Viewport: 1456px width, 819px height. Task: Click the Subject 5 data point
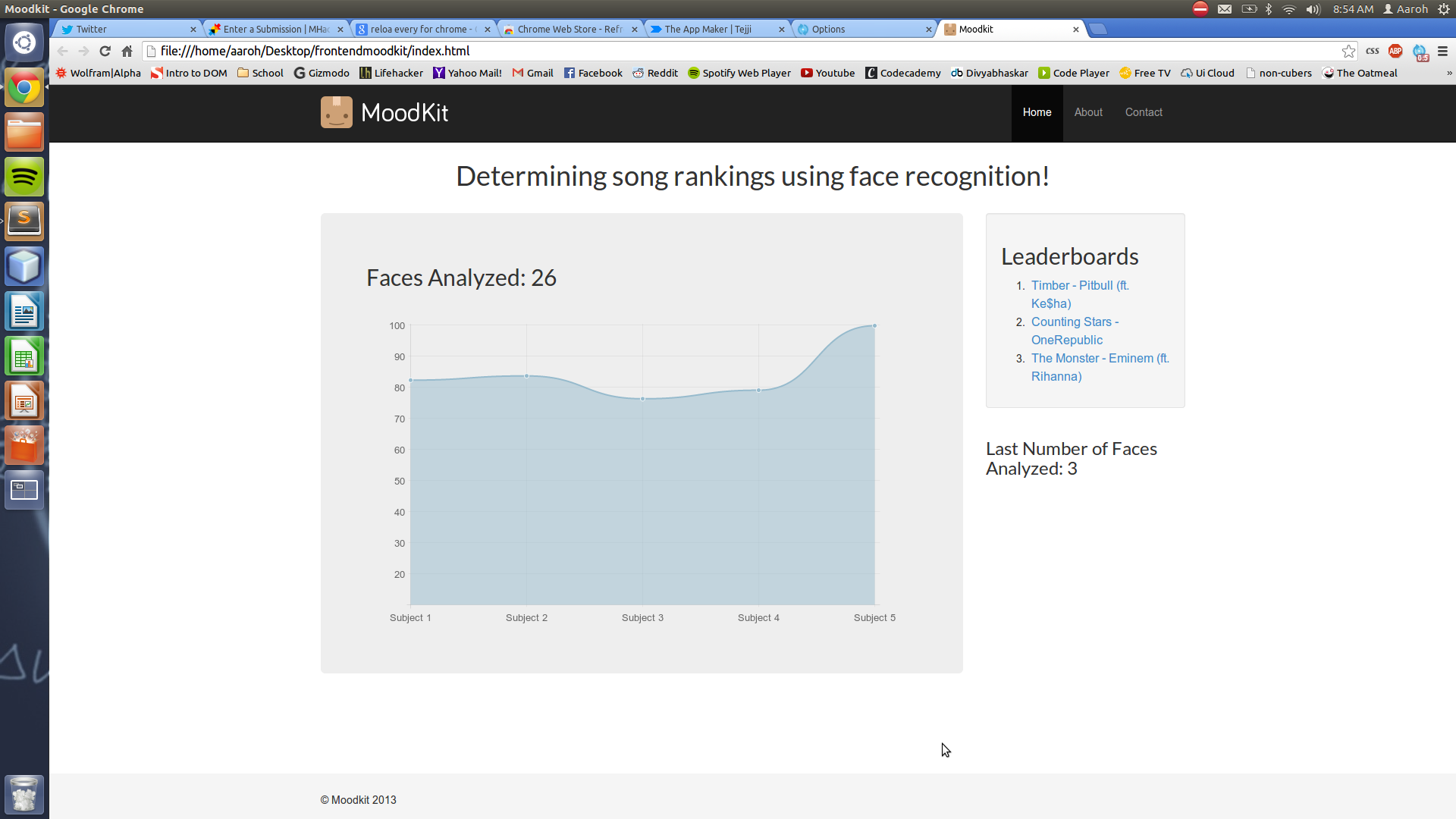point(874,326)
